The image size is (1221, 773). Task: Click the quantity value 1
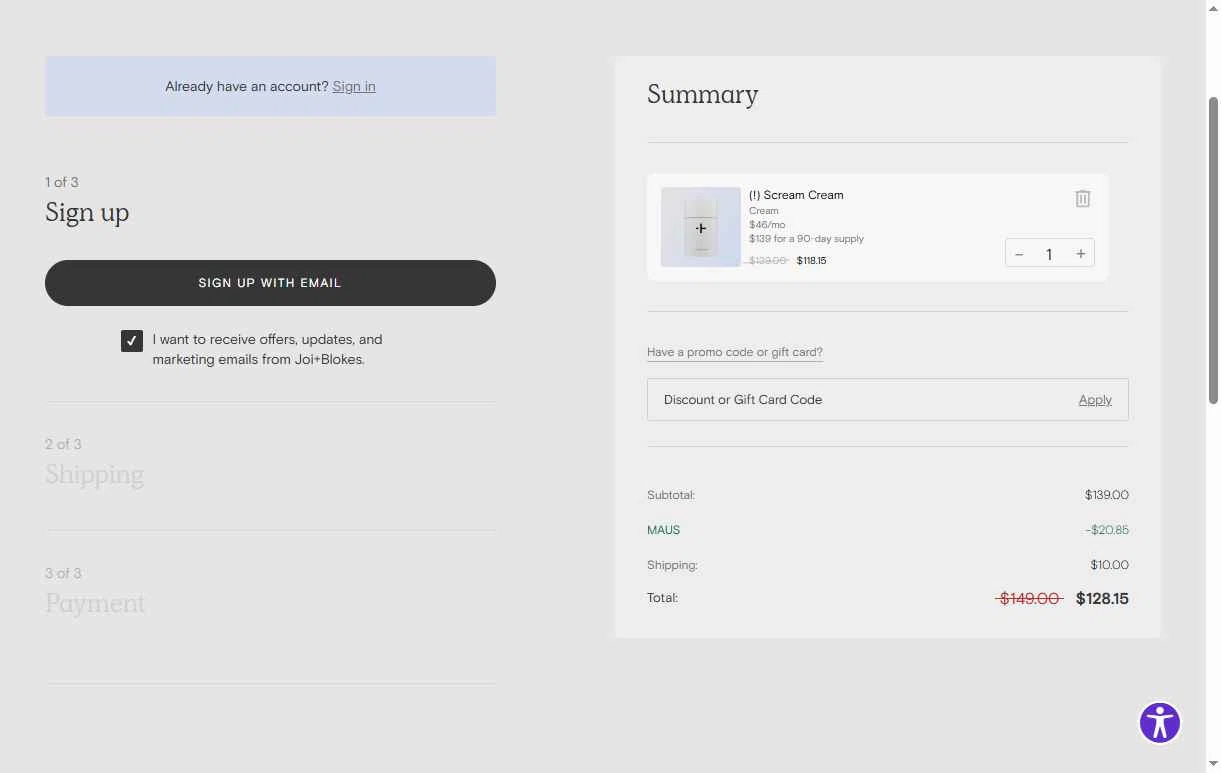click(x=1049, y=254)
